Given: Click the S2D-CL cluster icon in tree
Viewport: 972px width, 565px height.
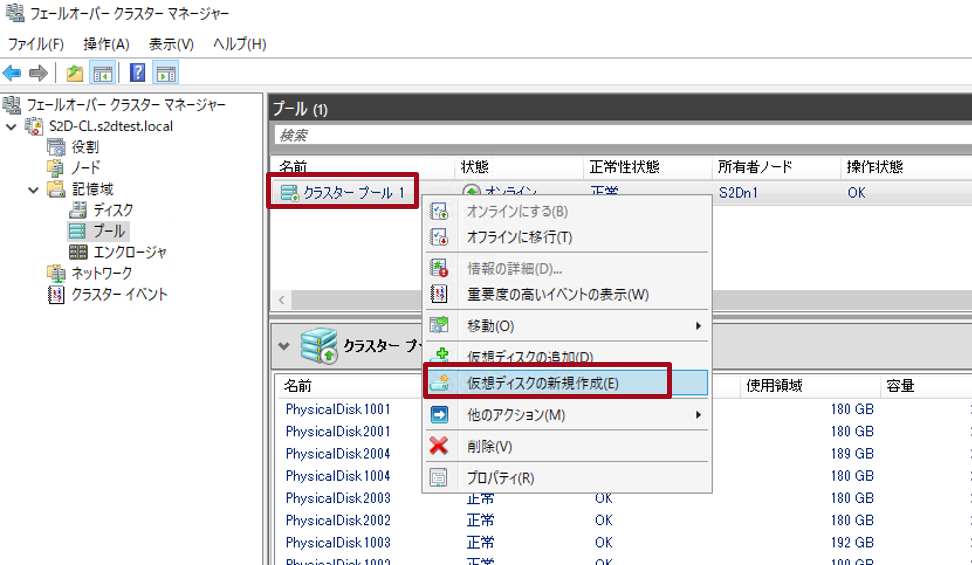Looking at the screenshot, I should [33, 126].
